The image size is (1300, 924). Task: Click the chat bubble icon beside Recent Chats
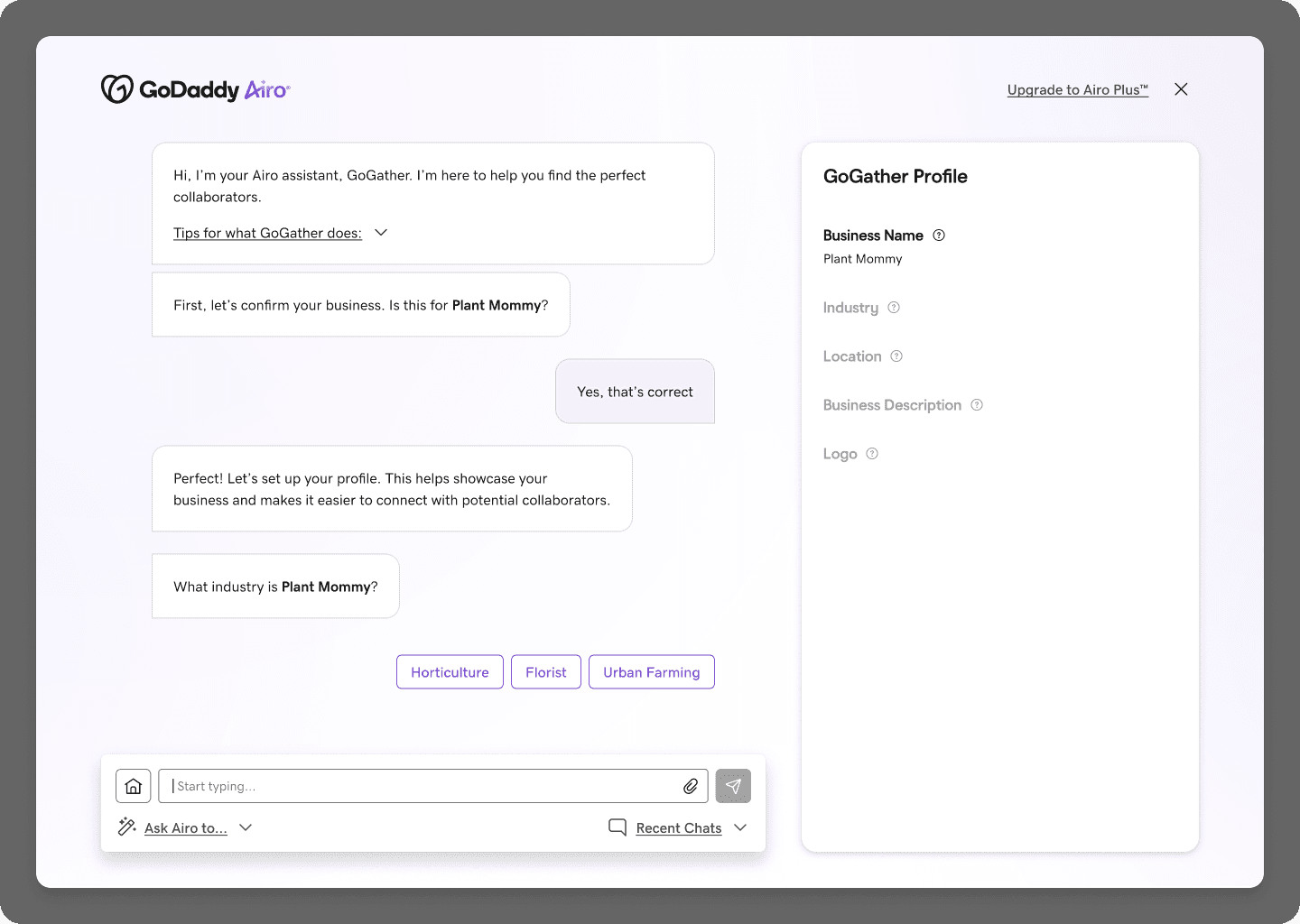617,827
